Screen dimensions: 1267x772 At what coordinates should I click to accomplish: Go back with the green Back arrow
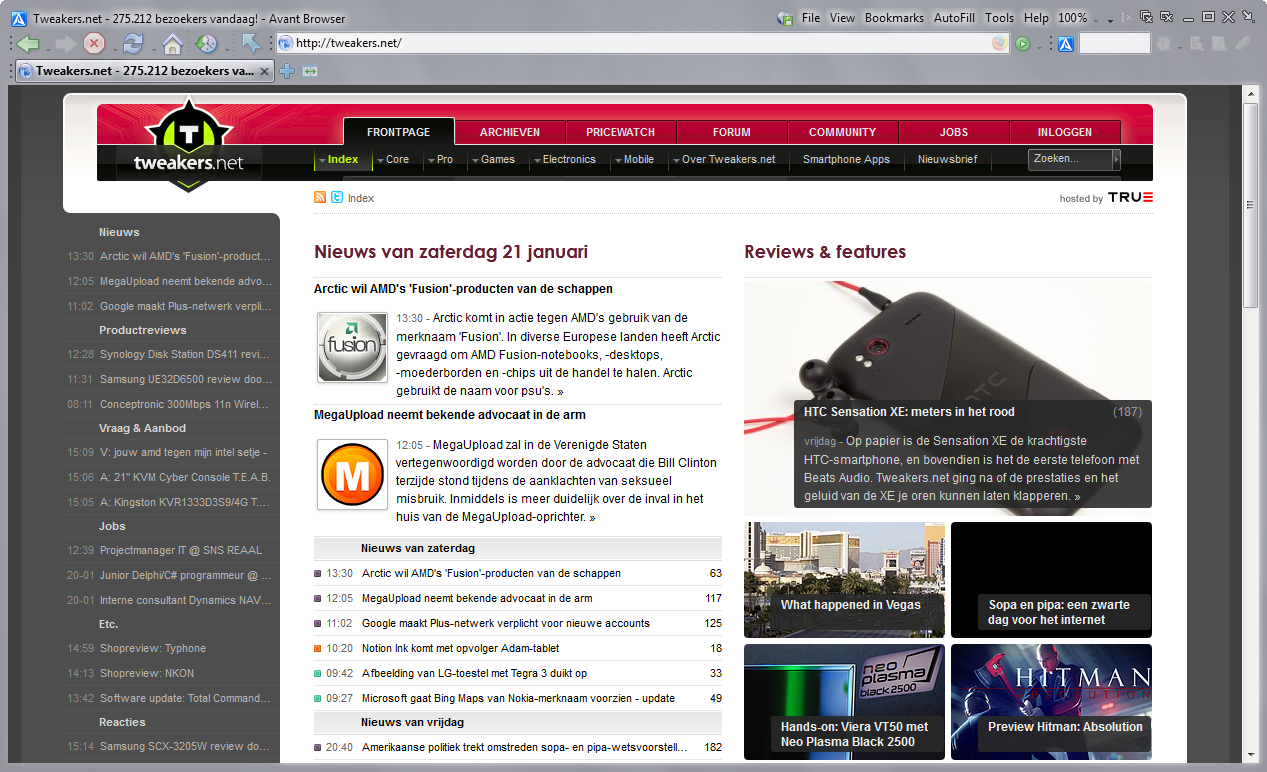click(x=28, y=43)
